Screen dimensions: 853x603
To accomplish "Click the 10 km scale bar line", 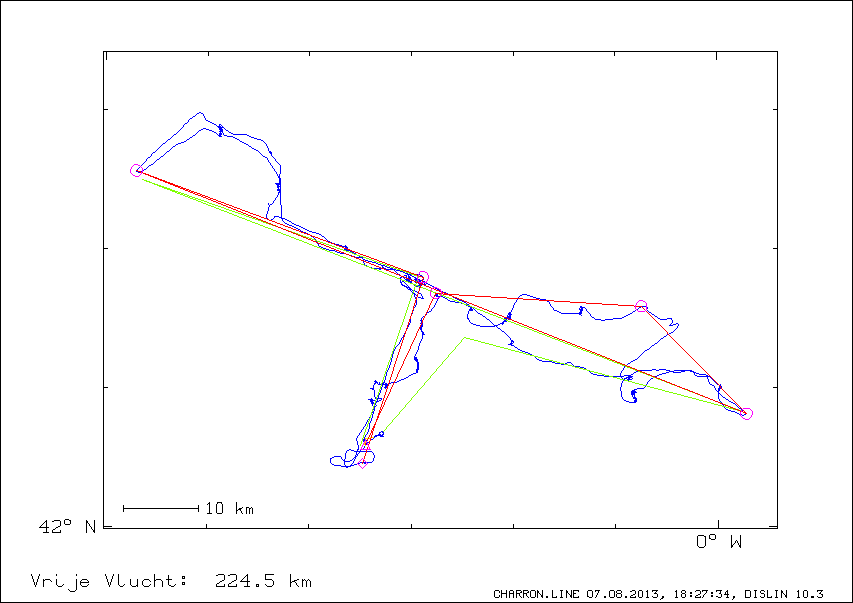I will click(x=161, y=509).
